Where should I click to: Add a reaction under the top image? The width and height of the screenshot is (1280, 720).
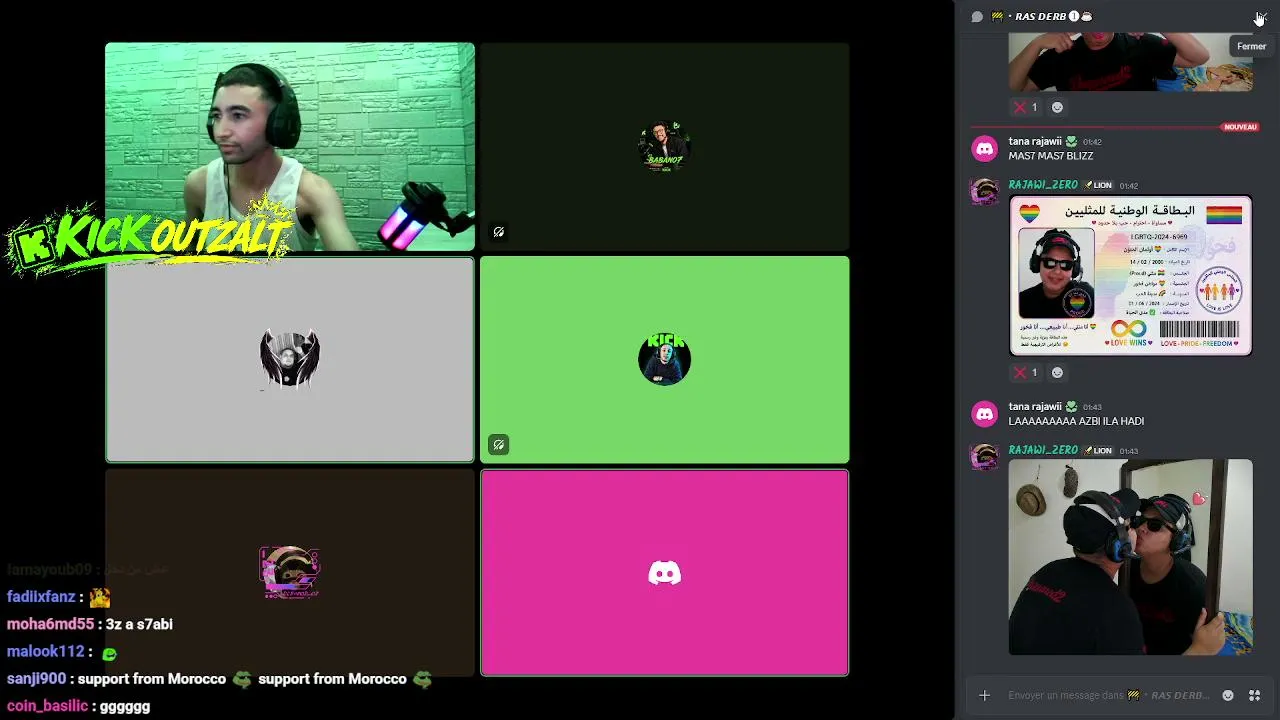tap(1057, 107)
